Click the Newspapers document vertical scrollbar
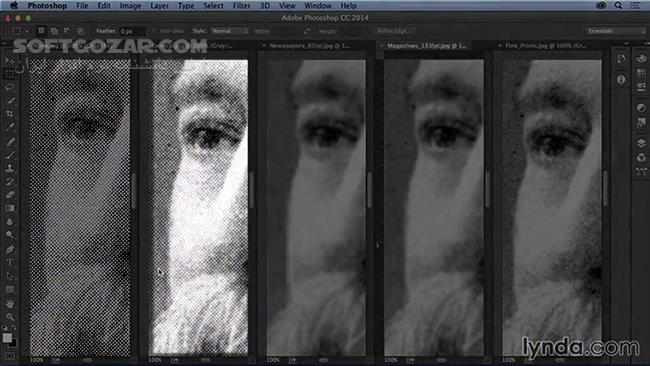 point(369,189)
